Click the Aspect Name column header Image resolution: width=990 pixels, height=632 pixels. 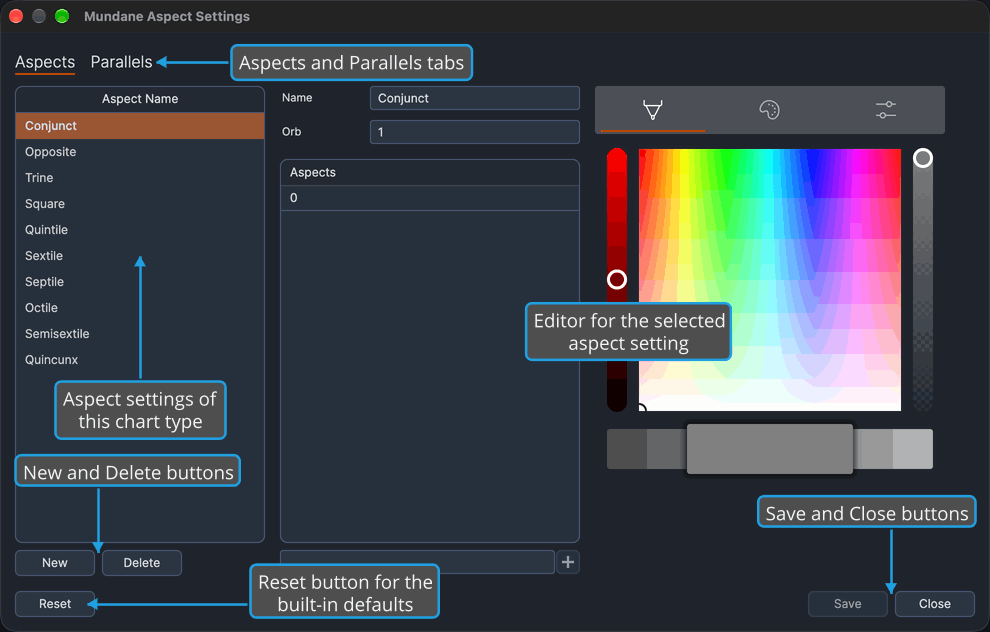click(x=140, y=99)
